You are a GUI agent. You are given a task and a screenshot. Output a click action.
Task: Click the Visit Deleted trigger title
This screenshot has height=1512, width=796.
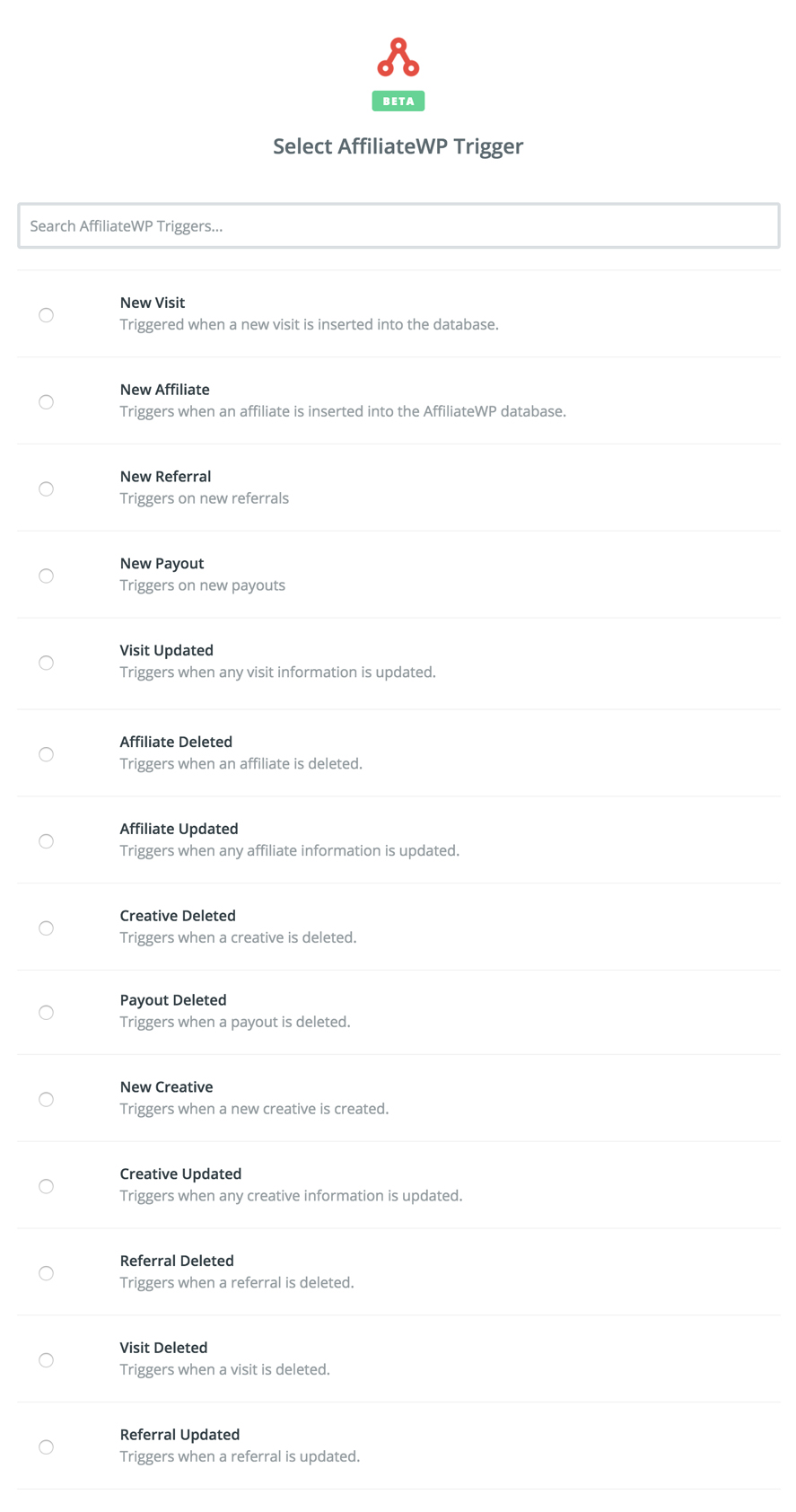[163, 1349]
